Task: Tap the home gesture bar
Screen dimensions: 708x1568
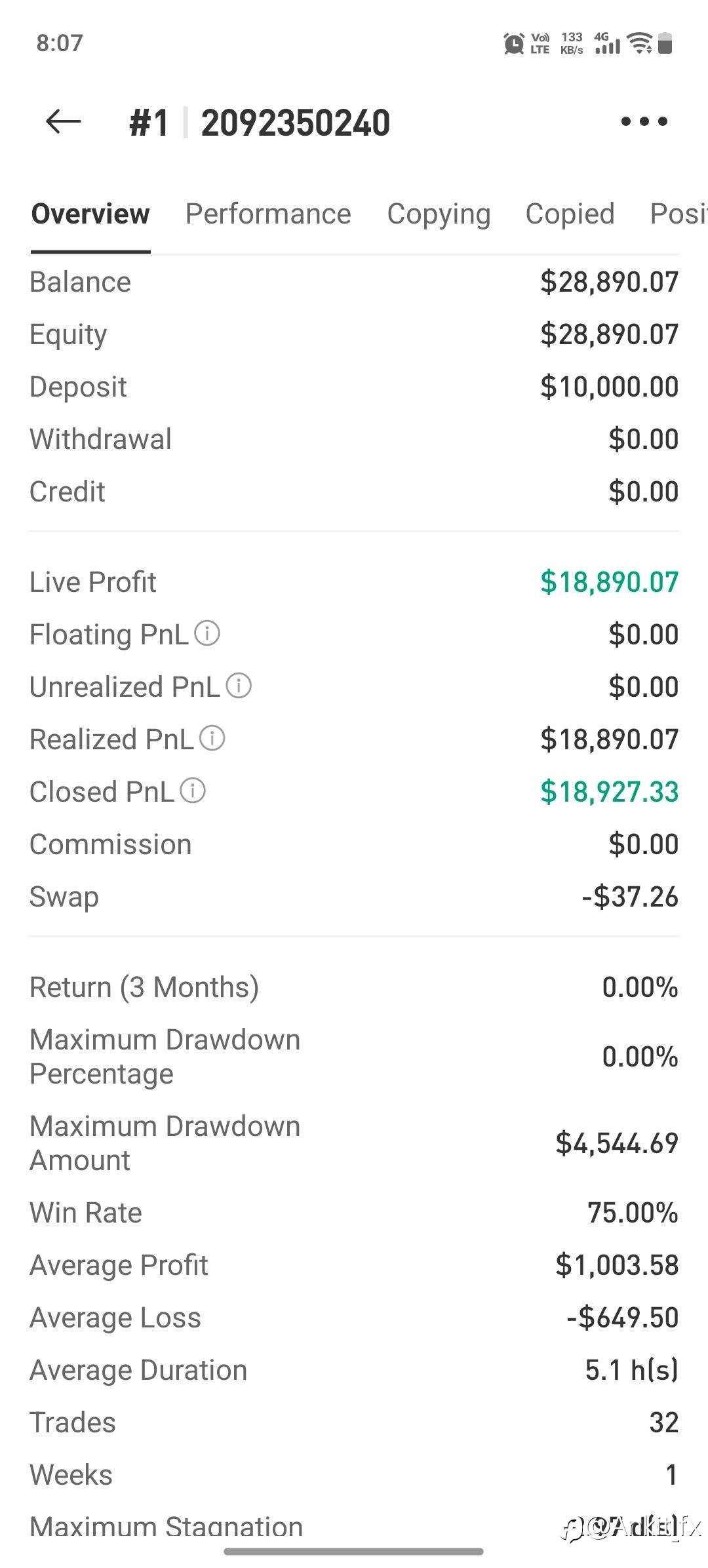Action: click(x=354, y=1551)
